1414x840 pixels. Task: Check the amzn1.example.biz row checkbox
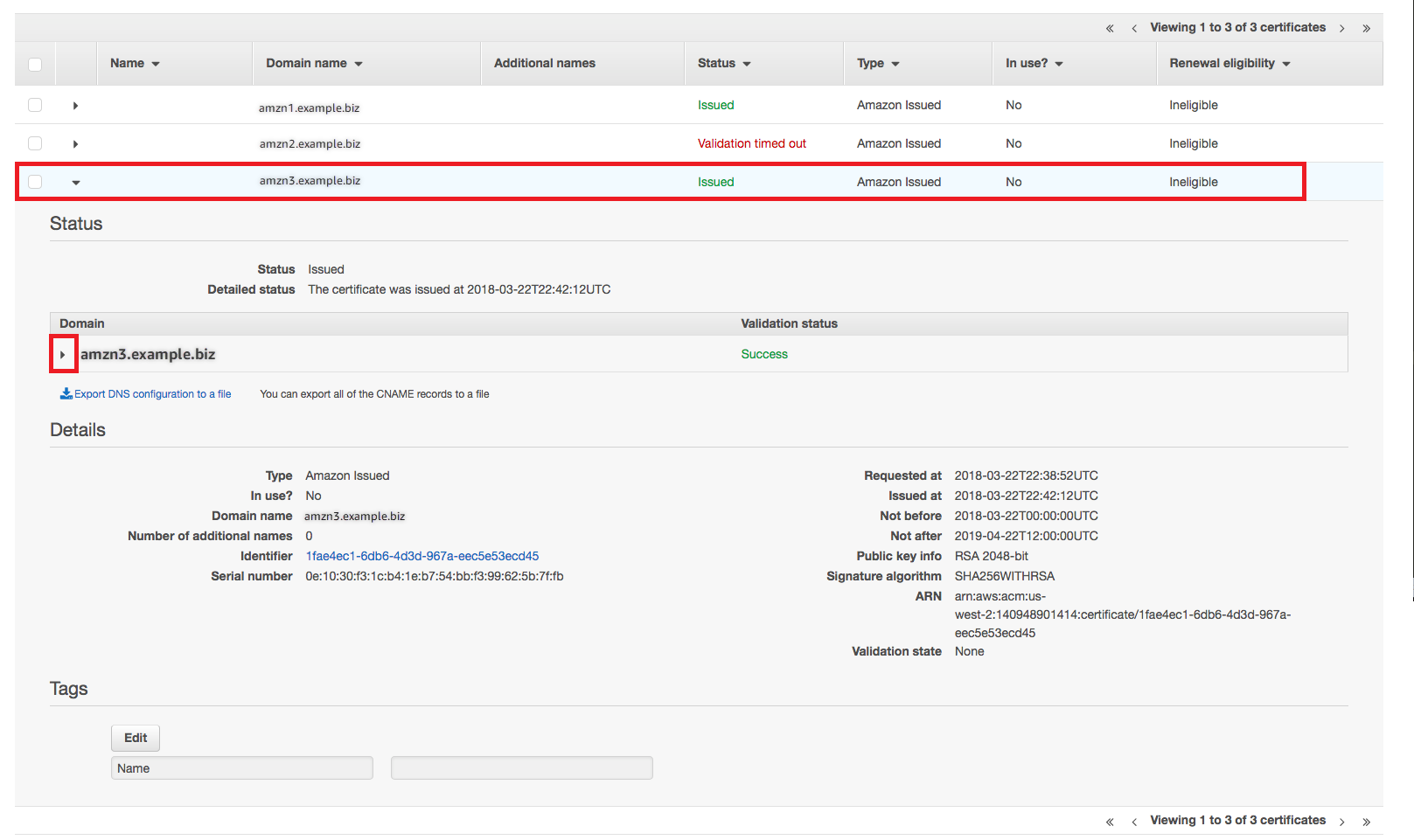(35, 105)
